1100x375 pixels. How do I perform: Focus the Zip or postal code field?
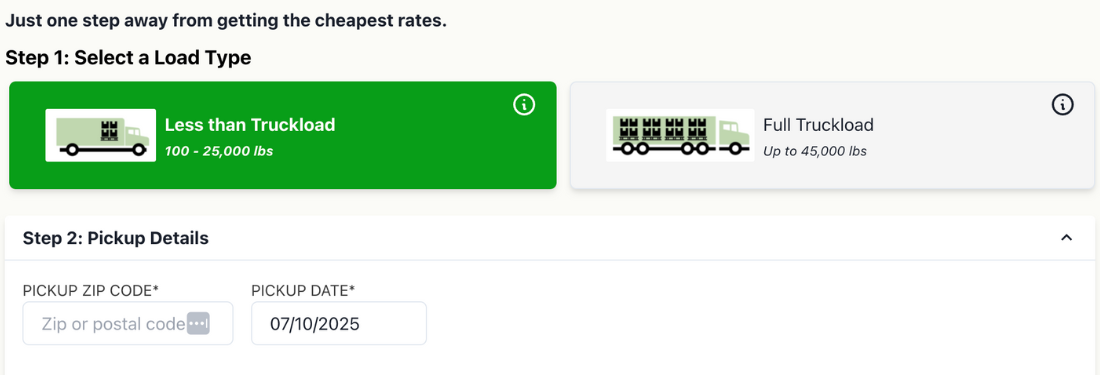pyautogui.click(x=128, y=324)
